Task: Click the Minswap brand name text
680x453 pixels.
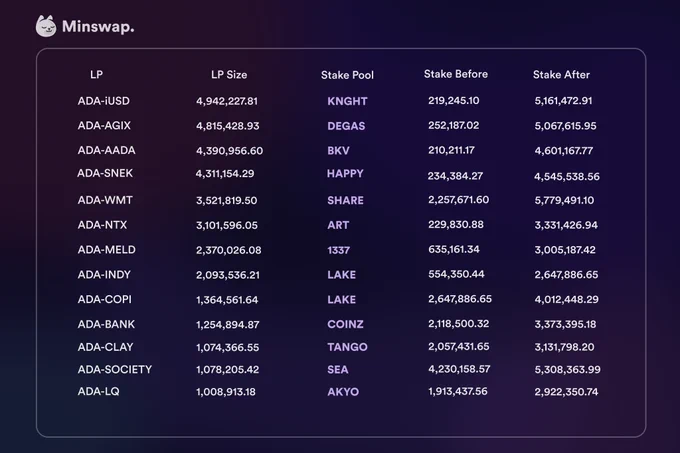Action: pyautogui.click(x=98, y=27)
